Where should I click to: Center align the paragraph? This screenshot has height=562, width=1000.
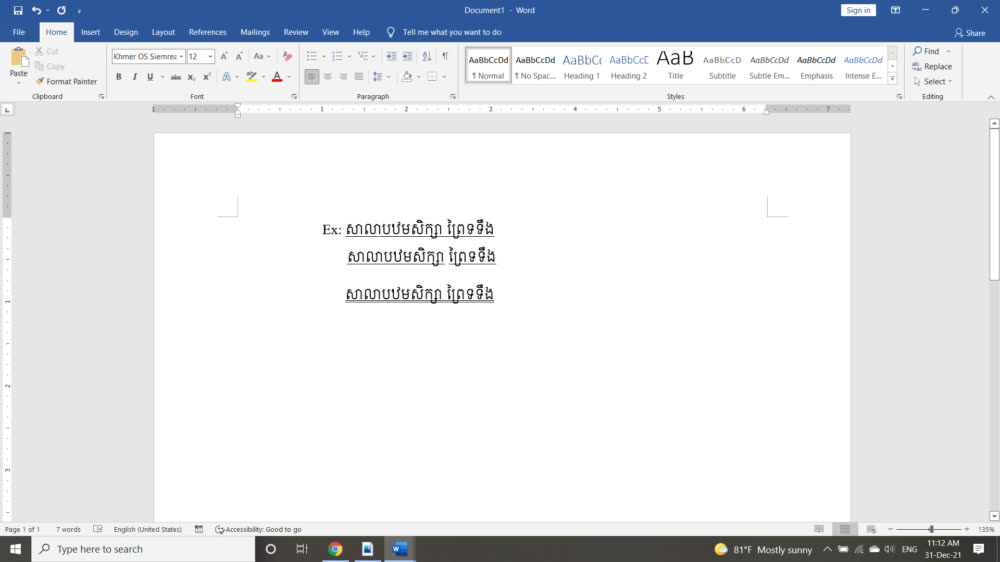click(x=327, y=77)
